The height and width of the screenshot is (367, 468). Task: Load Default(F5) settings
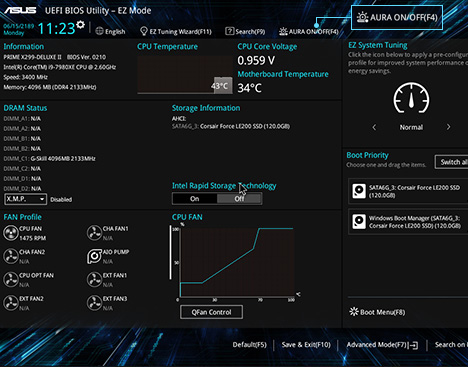(x=249, y=345)
